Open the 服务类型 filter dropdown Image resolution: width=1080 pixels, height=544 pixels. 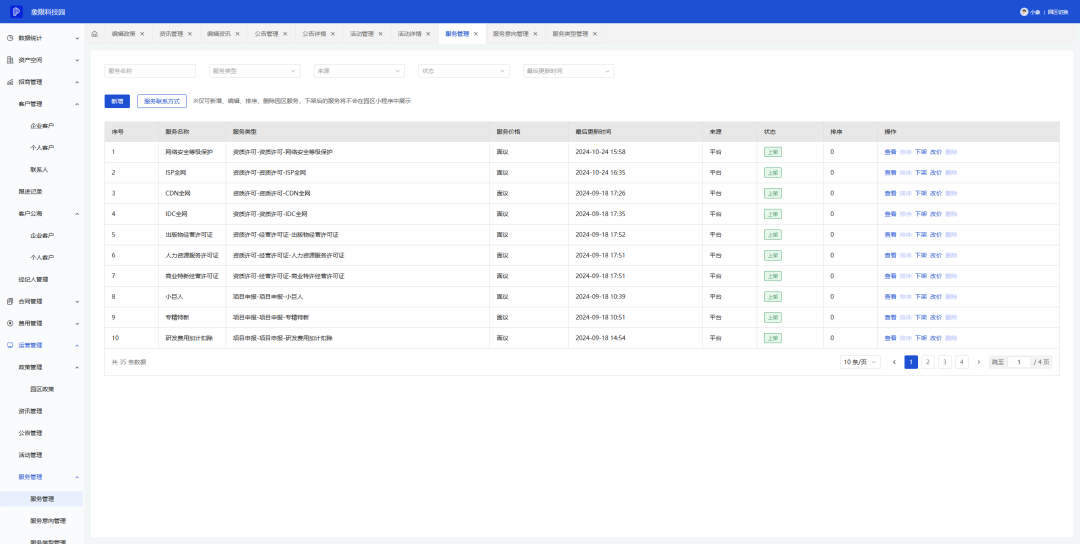click(254, 71)
